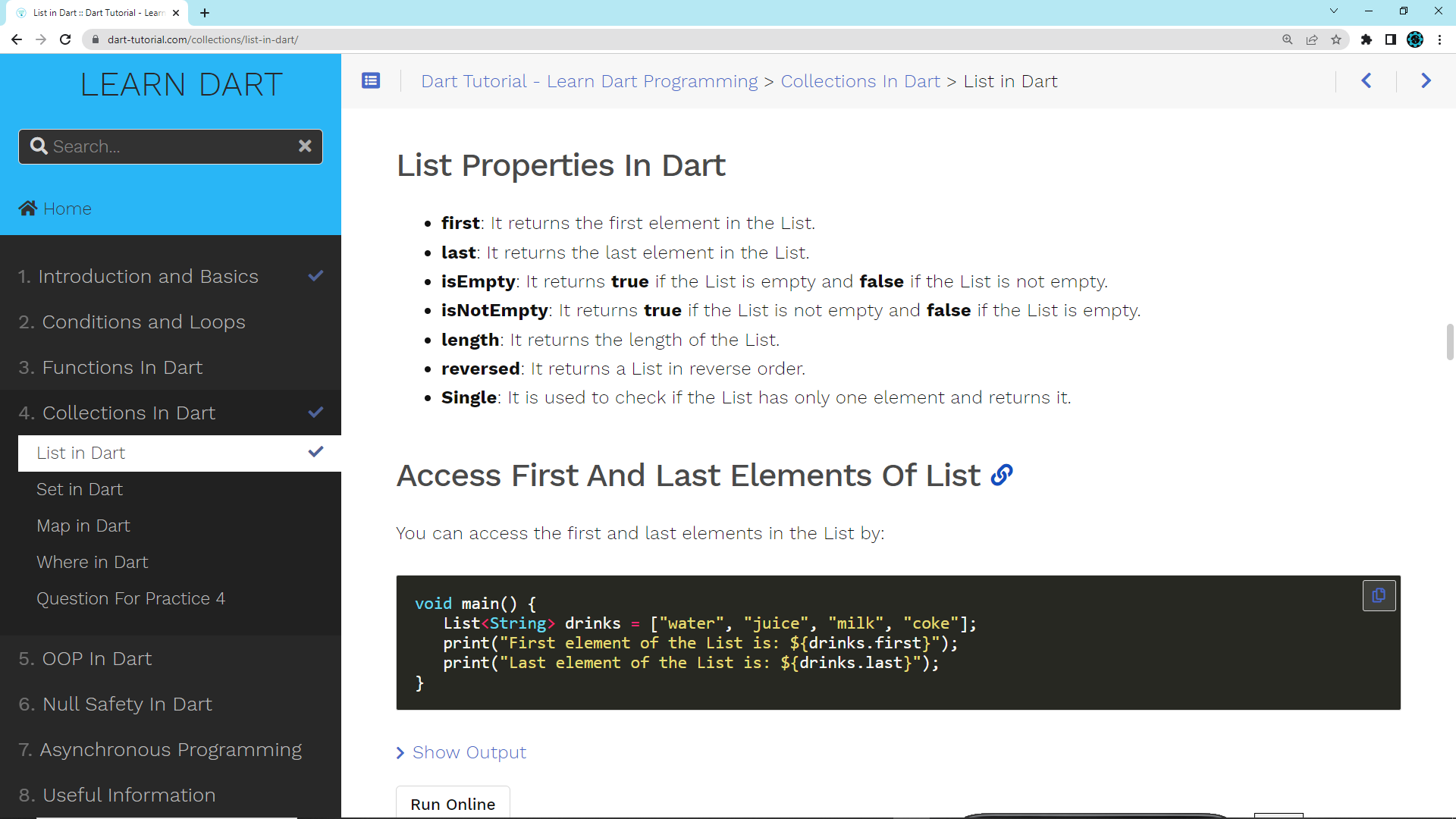Image resolution: width=1456 pixels, height=819 pixels.
Task: Click Run Online button
Action: click(x=453, y=804)
